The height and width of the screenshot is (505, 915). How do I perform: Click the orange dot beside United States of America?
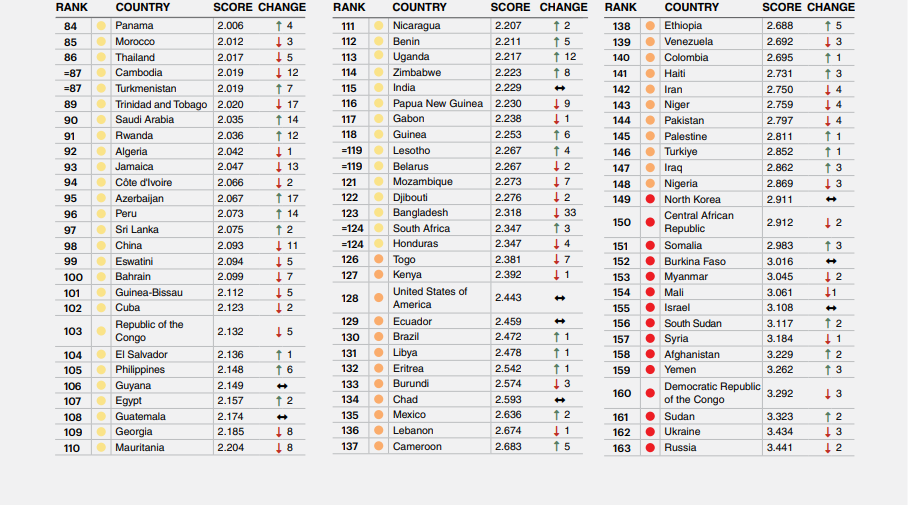coord(378,298)
